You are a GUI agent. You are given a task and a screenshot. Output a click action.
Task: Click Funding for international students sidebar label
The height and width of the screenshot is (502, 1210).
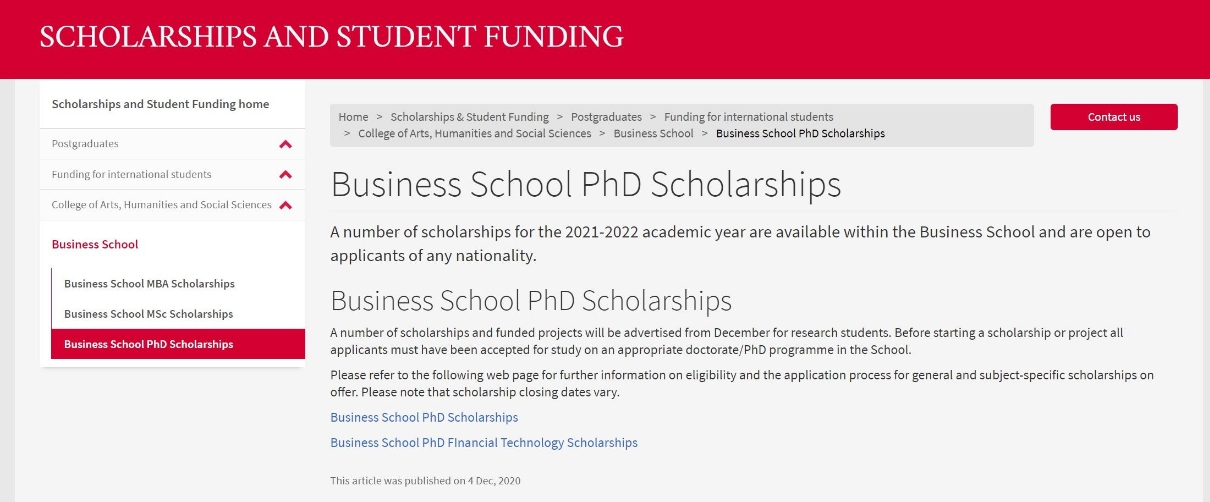click(x=131, y=175)
